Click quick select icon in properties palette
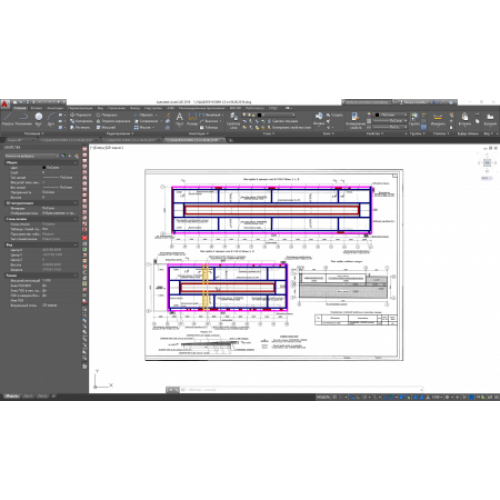This screenshot has height=500, width=500. (76, 156)
